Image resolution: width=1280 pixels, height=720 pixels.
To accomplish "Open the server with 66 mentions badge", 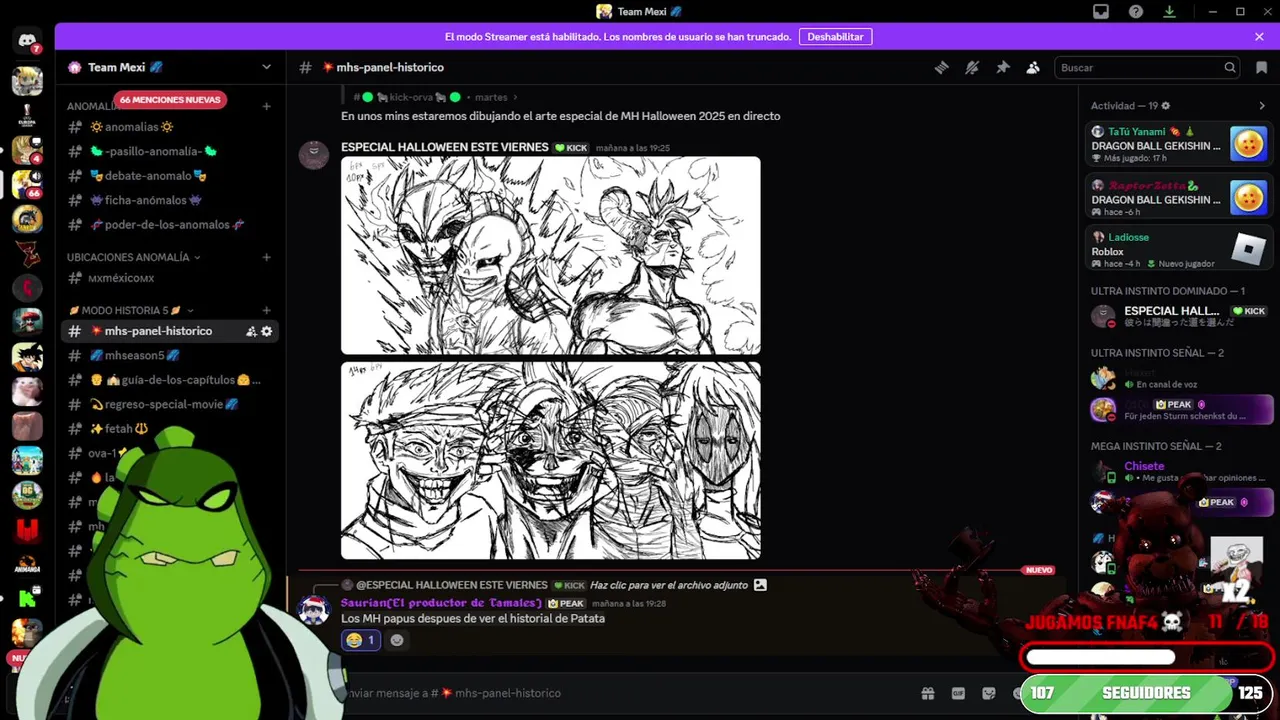I will click(27, 184).
